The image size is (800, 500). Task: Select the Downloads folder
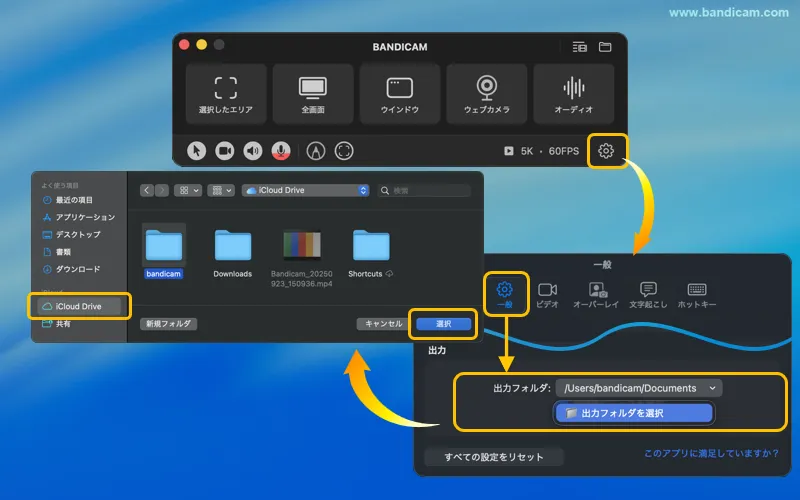click(x=233, y=254)
